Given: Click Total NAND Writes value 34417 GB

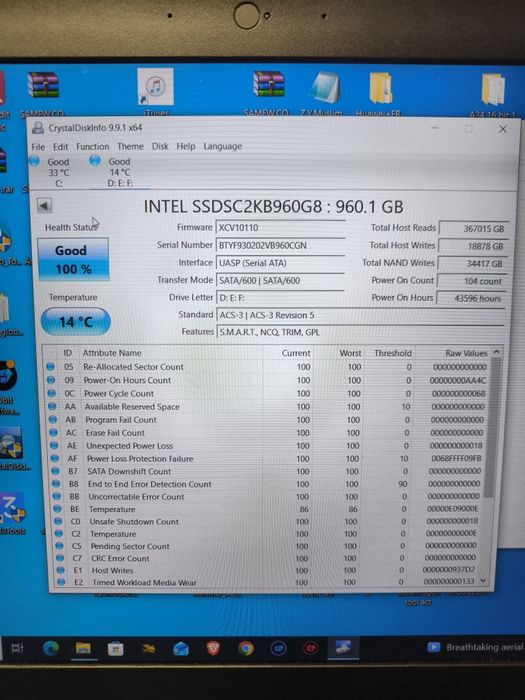Looking at the screenshot, I should [x=472, y=263].
